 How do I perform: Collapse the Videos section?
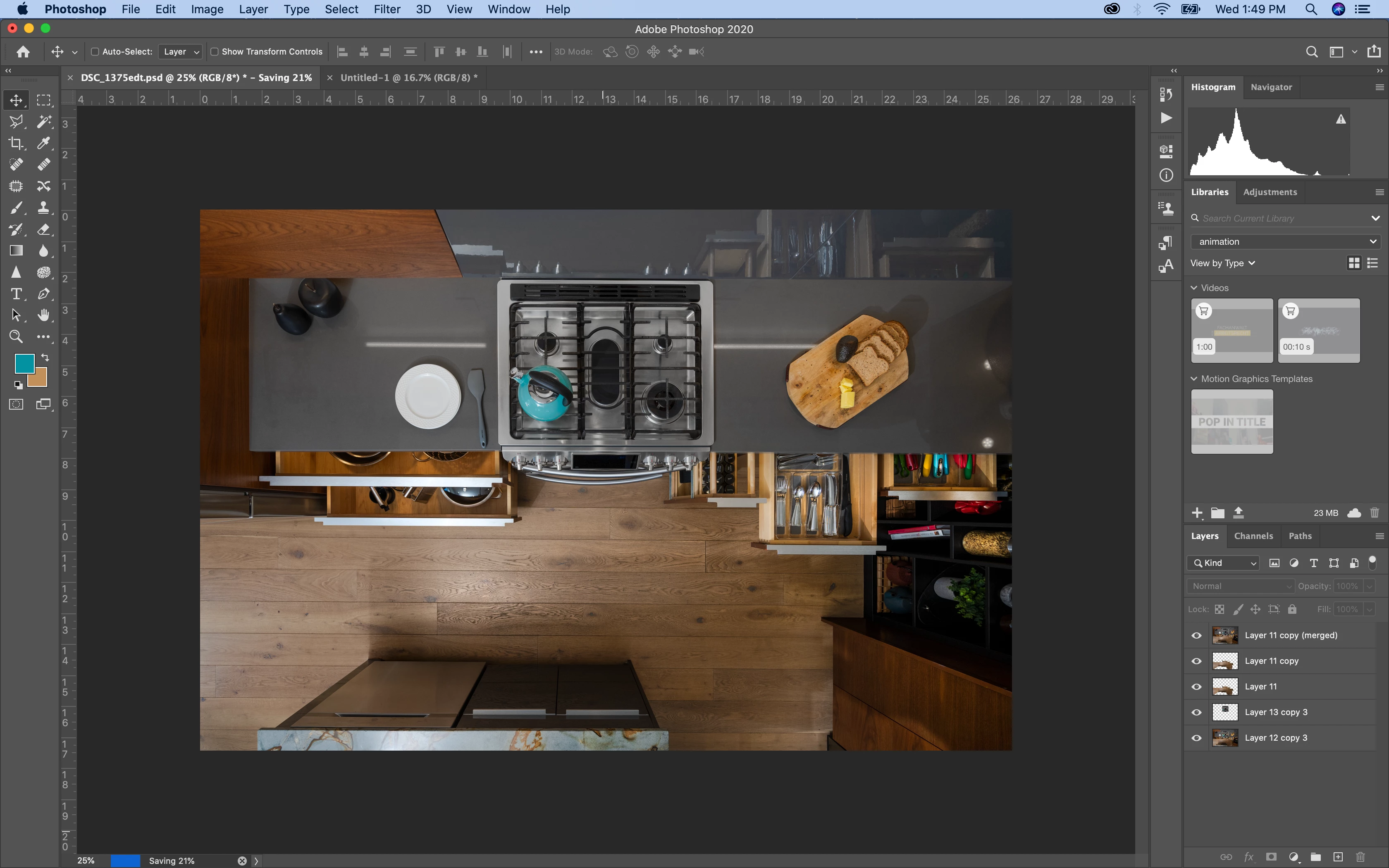pyautogui.click(x=1194, y=288)
